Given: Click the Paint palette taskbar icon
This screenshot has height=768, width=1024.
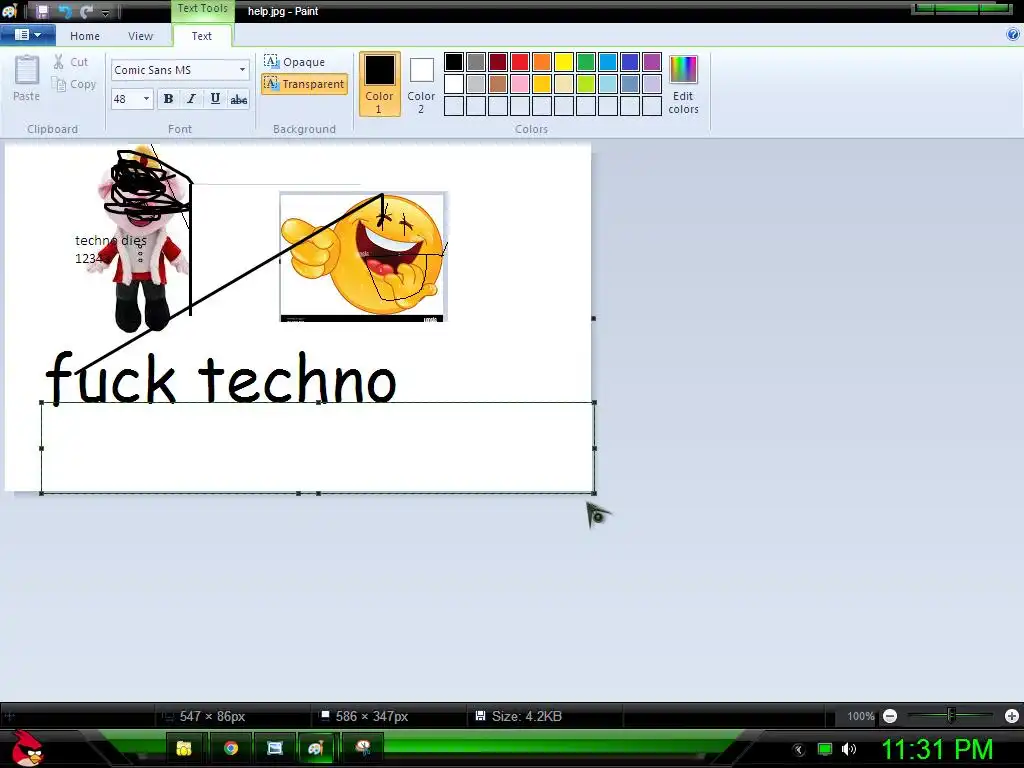Looking at the screenshot, I should coord(316,748).
